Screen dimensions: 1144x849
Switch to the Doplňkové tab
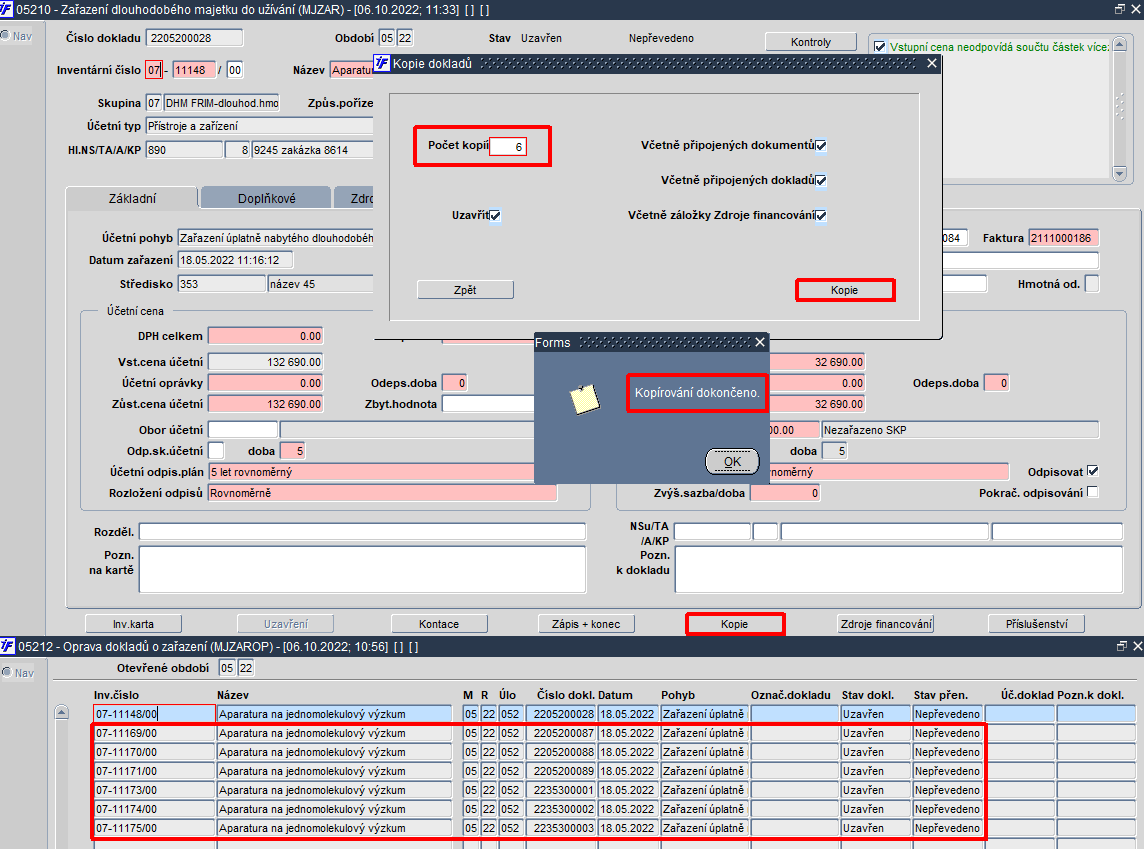266,198
